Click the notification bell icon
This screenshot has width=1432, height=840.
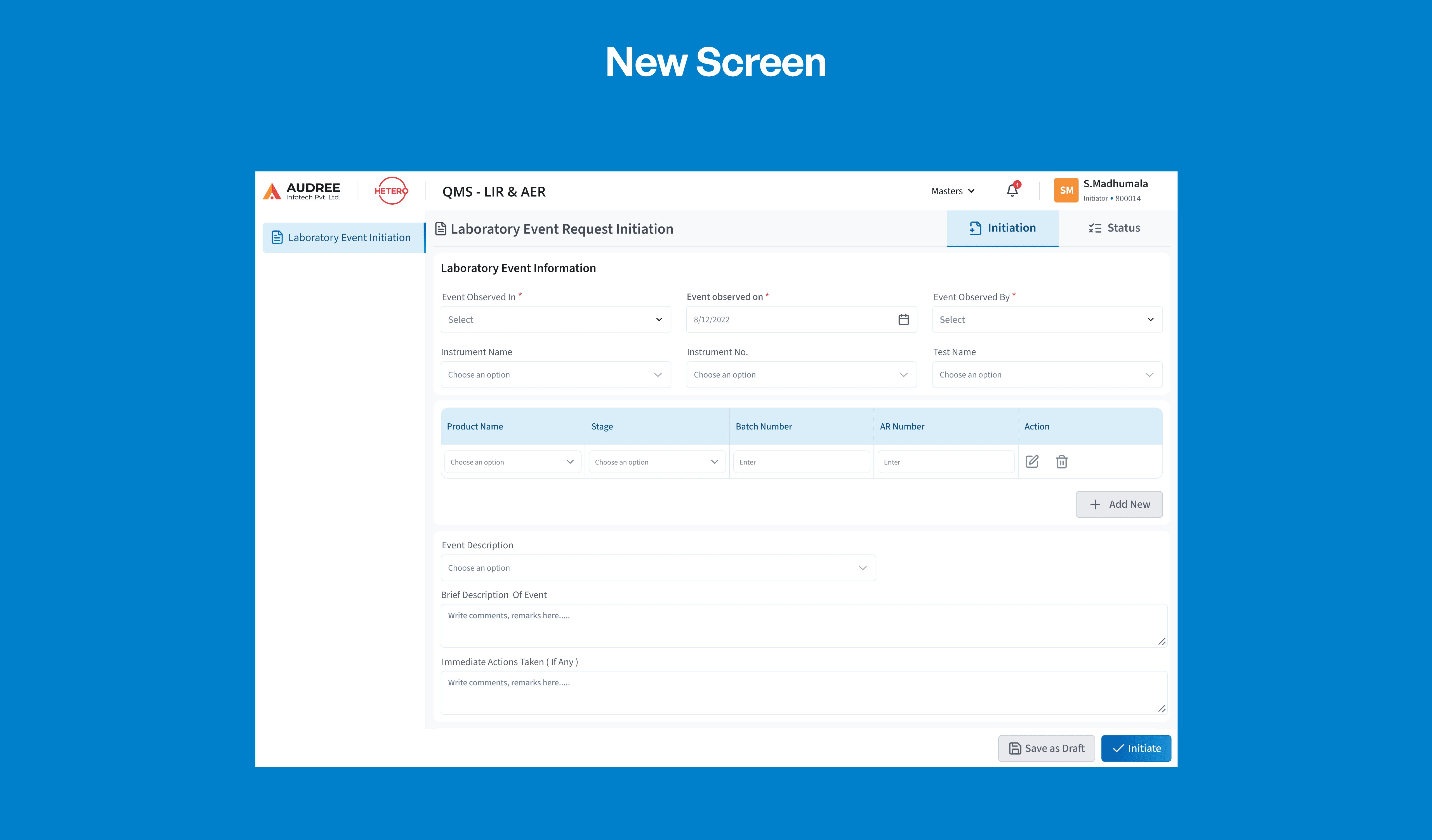(1012, 190)
